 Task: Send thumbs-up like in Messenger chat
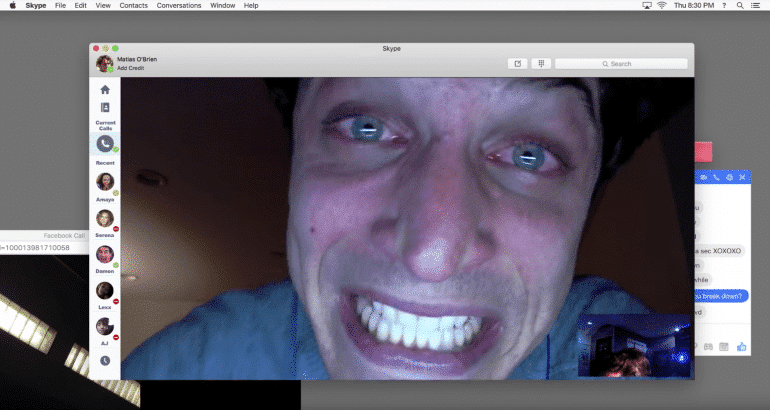[742, 346]
